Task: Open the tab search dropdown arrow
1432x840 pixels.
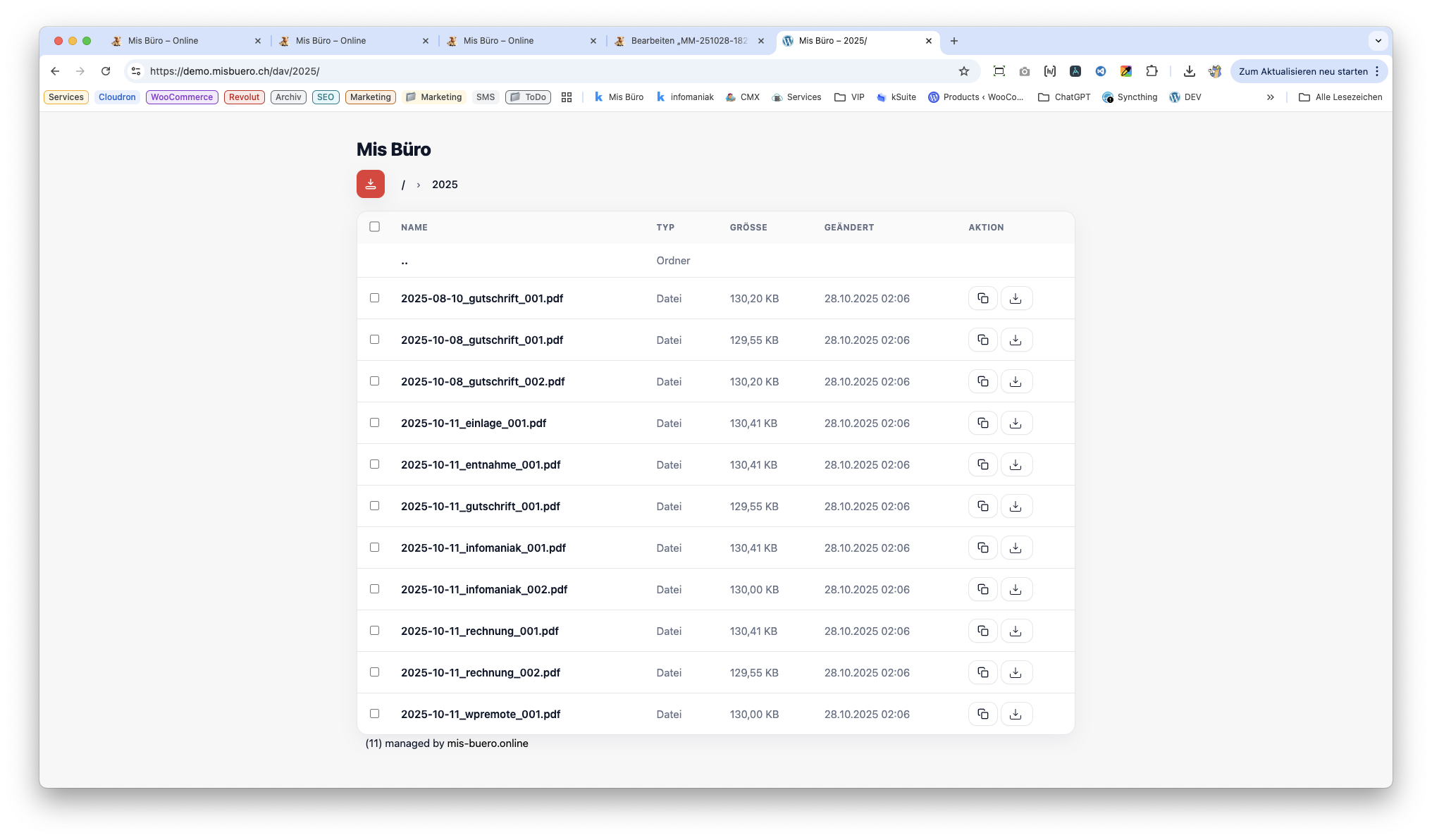Action: point(1378,41)
